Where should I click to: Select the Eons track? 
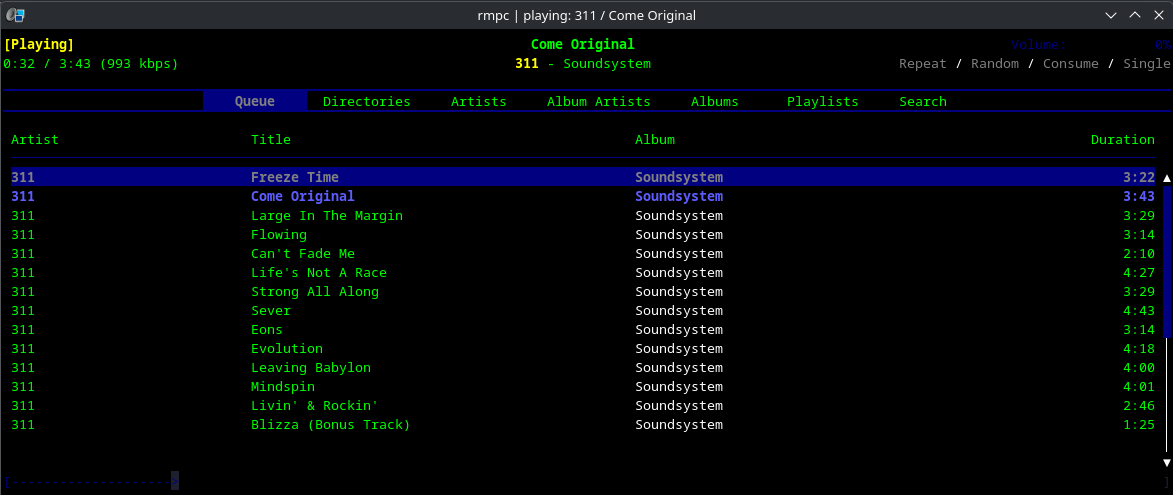pos(583,330)
